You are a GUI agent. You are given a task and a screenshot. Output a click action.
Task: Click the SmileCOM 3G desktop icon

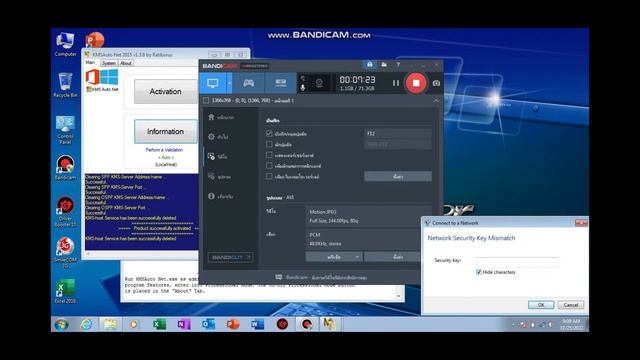65,253
